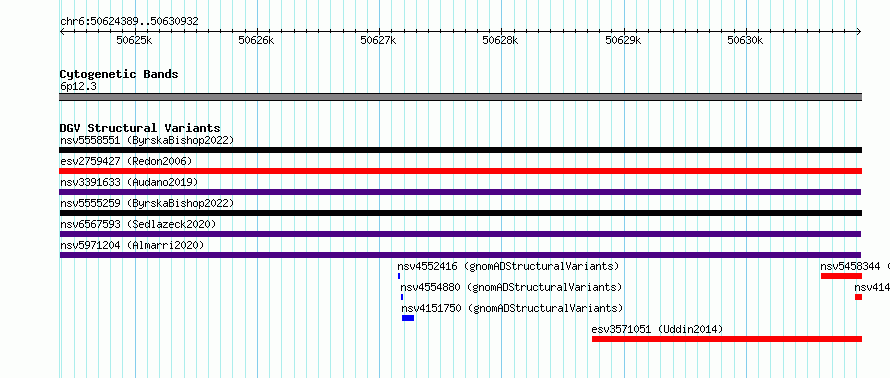The width and height of the screenshot is (890, 378).
Task: Open the nsv3391633 (Audano2019) label
Action: pyautogui.click(x=129, y=182)
